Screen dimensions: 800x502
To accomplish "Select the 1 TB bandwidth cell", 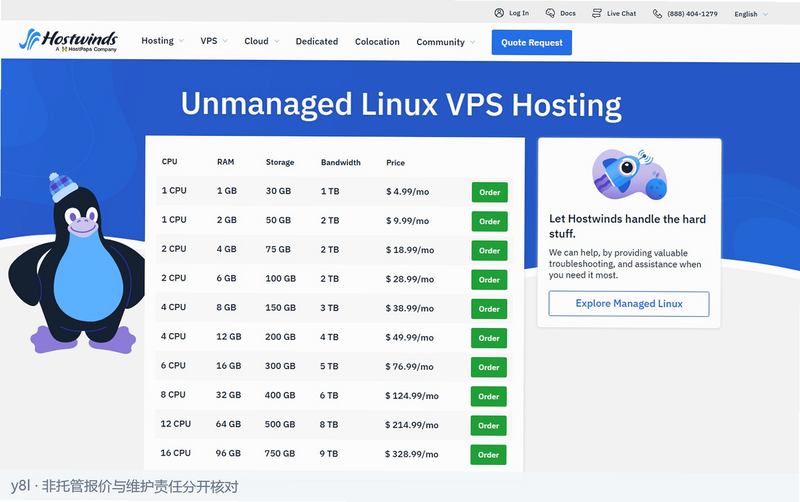I will (x=330, y=191).
